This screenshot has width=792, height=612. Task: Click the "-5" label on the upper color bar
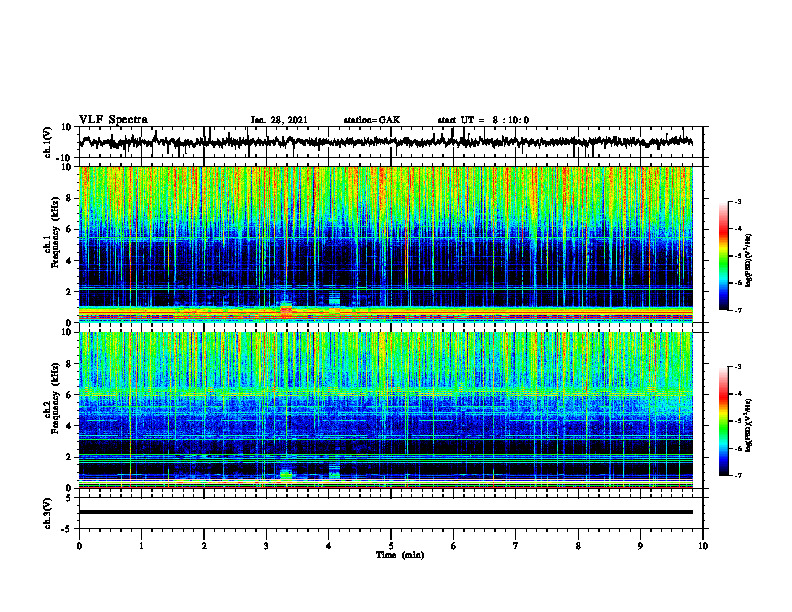[738, 256]
